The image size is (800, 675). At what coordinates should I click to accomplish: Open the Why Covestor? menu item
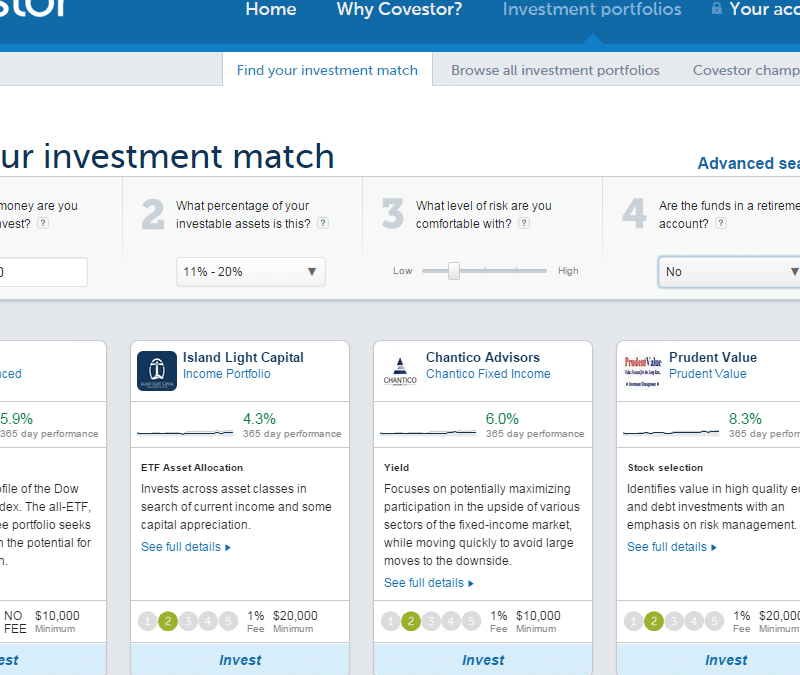click(399, 10)
